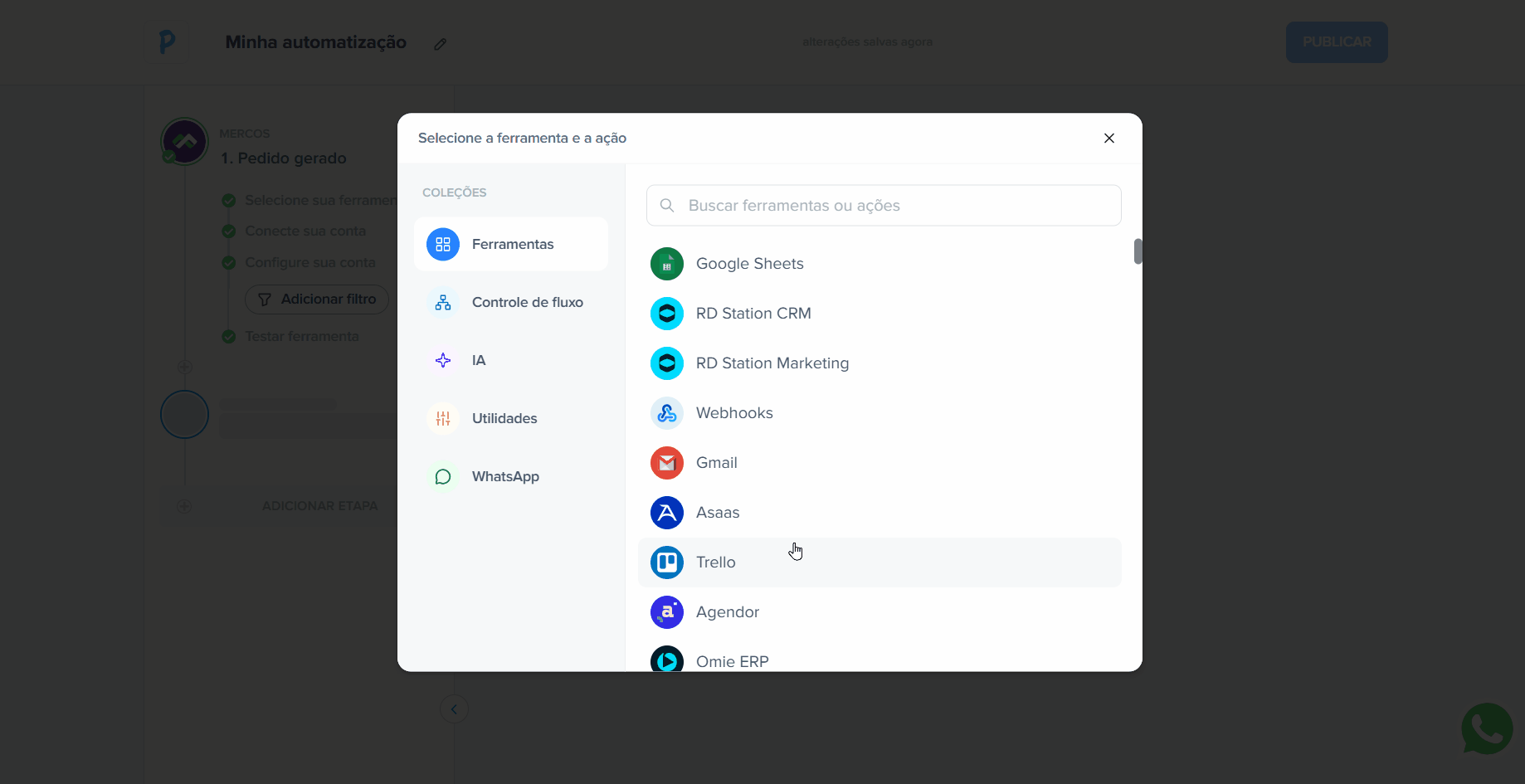Collapse the sidebar with chevron button
This screenshot has height=784, width=1525.
tap(454, 709)
